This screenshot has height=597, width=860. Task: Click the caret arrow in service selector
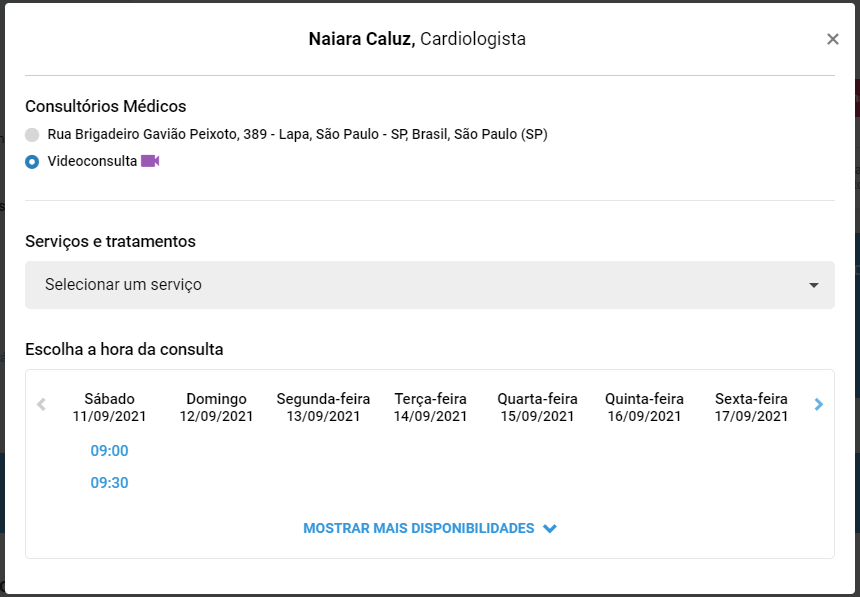(x=814, y=285)
